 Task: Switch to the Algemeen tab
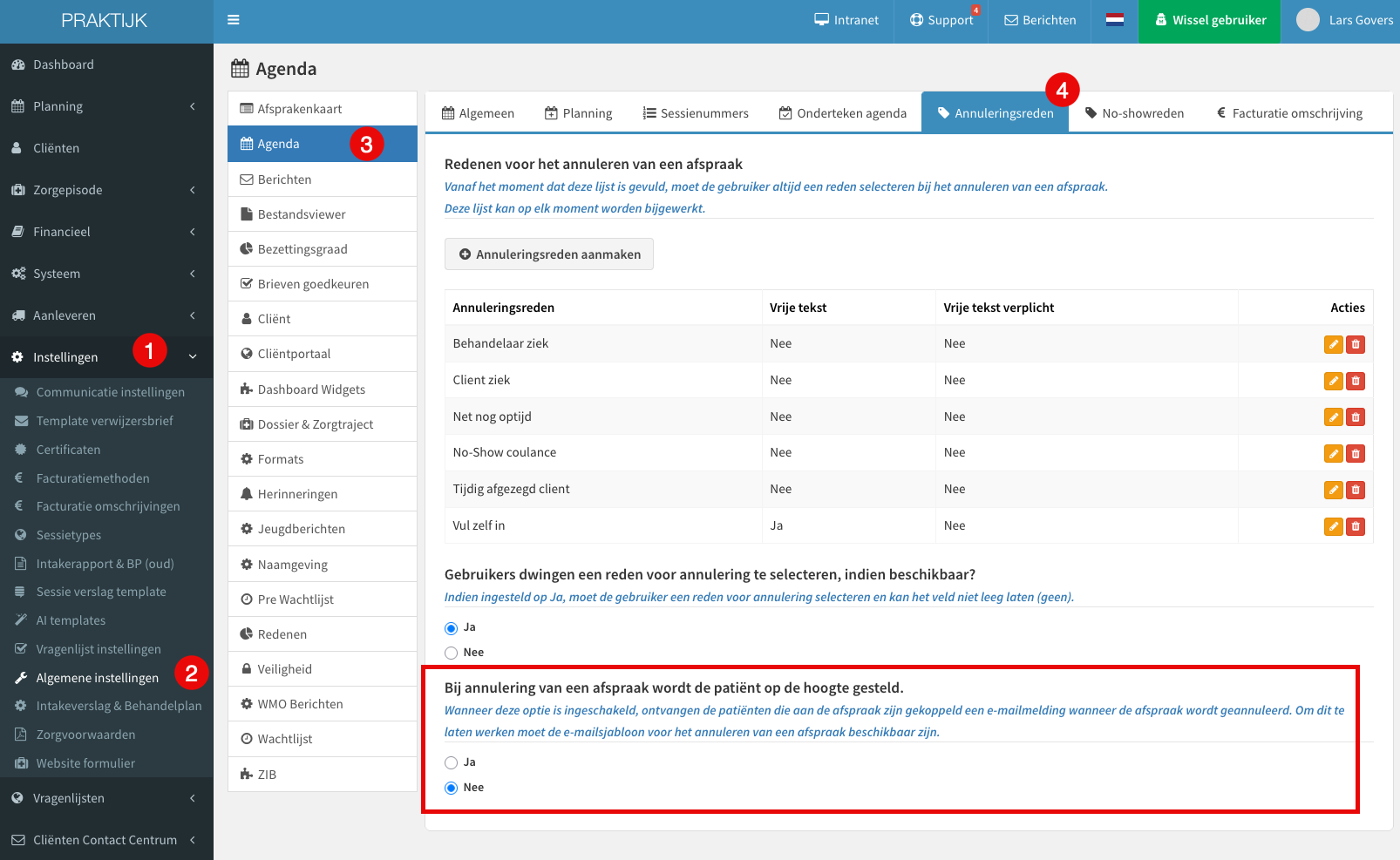[478, 113]
